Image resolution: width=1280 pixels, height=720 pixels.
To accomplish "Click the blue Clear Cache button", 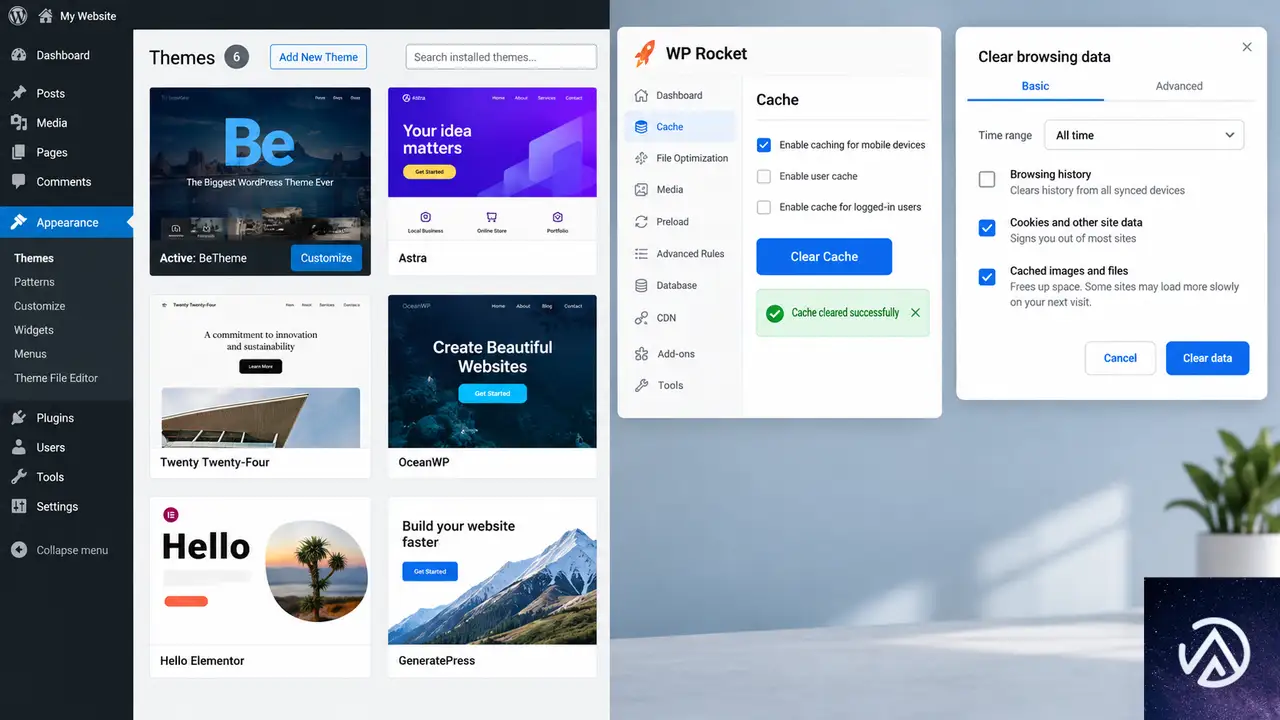I will (824, 257).
